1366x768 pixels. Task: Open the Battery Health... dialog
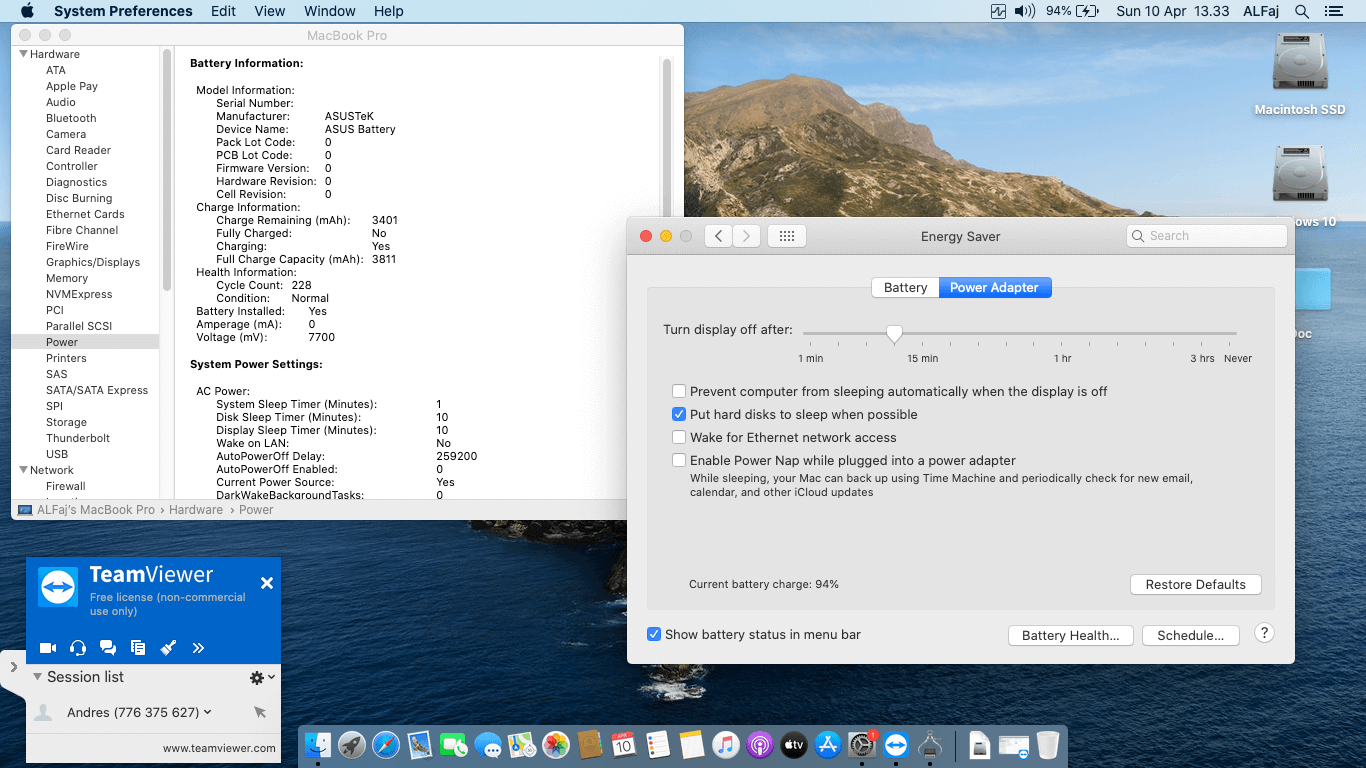pyautogui.click(x=1070, y=635)
